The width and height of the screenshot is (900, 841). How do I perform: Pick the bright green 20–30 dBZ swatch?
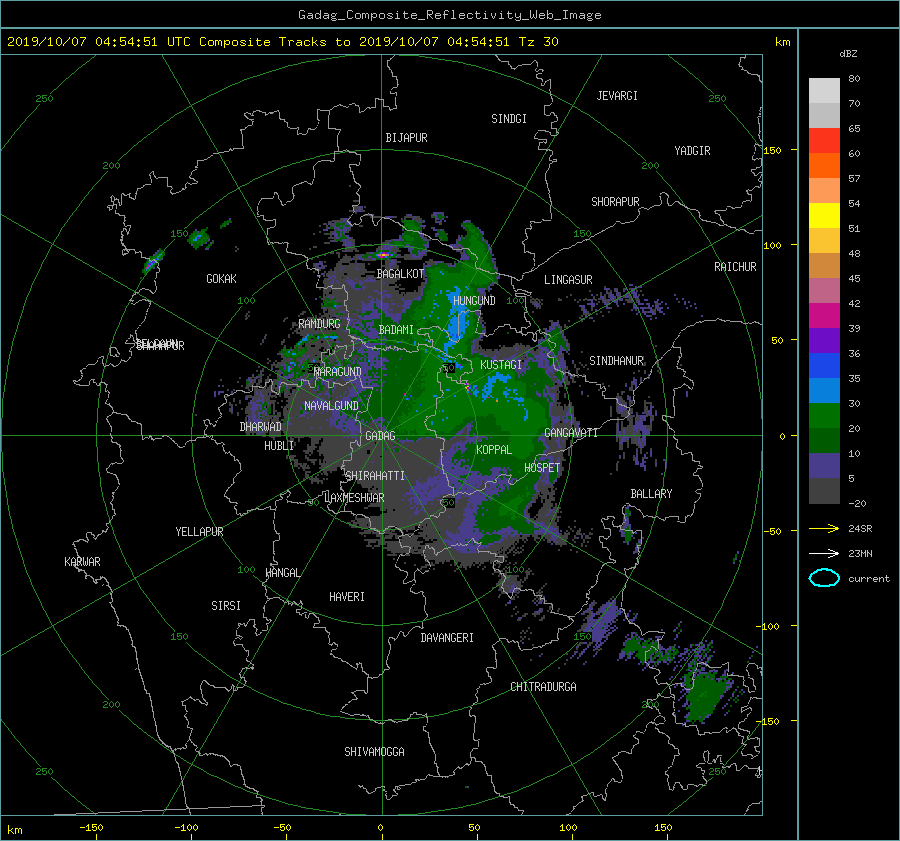[x=824, y=416]
